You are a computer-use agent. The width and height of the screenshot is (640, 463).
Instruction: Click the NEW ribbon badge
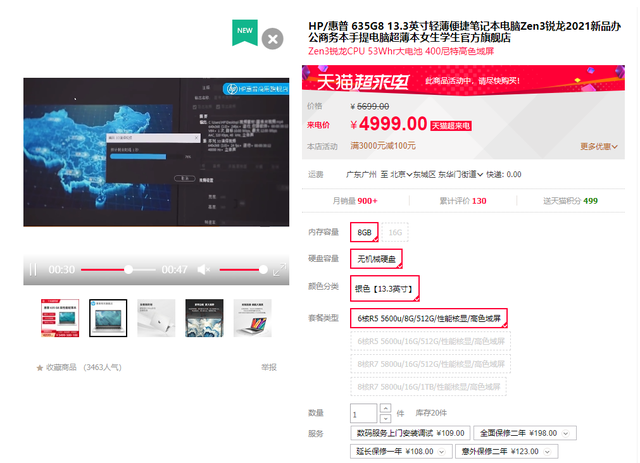[245, 33]
